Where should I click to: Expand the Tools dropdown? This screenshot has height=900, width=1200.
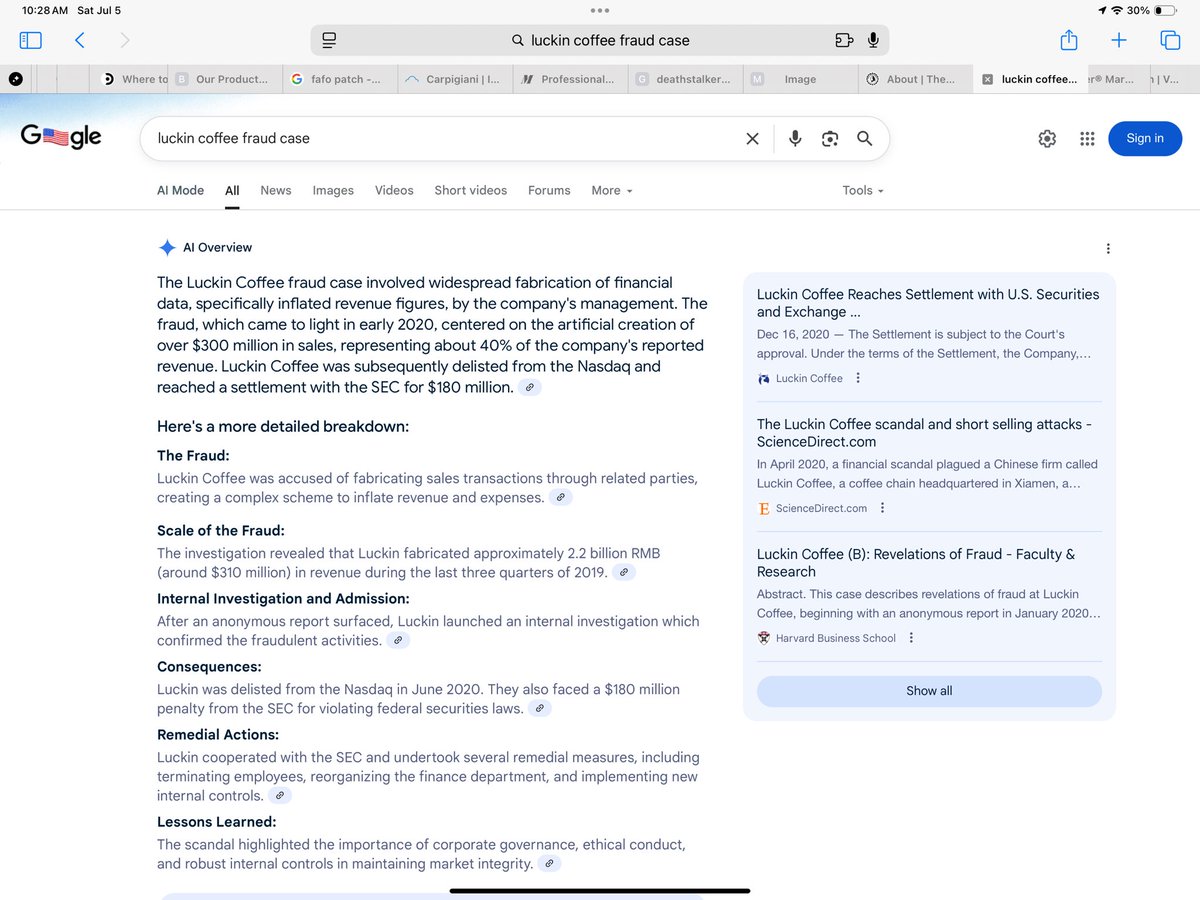(863, 190)
